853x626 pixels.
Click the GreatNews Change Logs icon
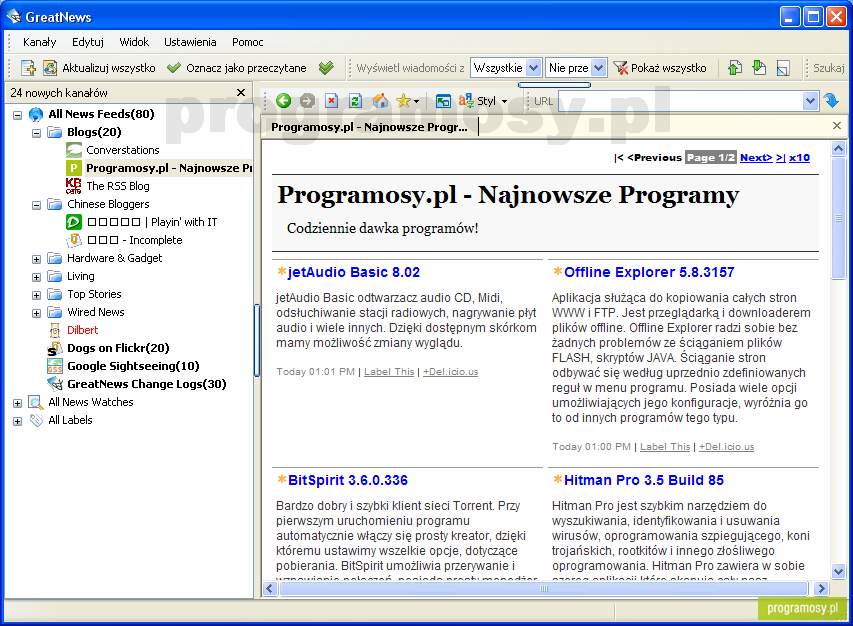(54, 384)
